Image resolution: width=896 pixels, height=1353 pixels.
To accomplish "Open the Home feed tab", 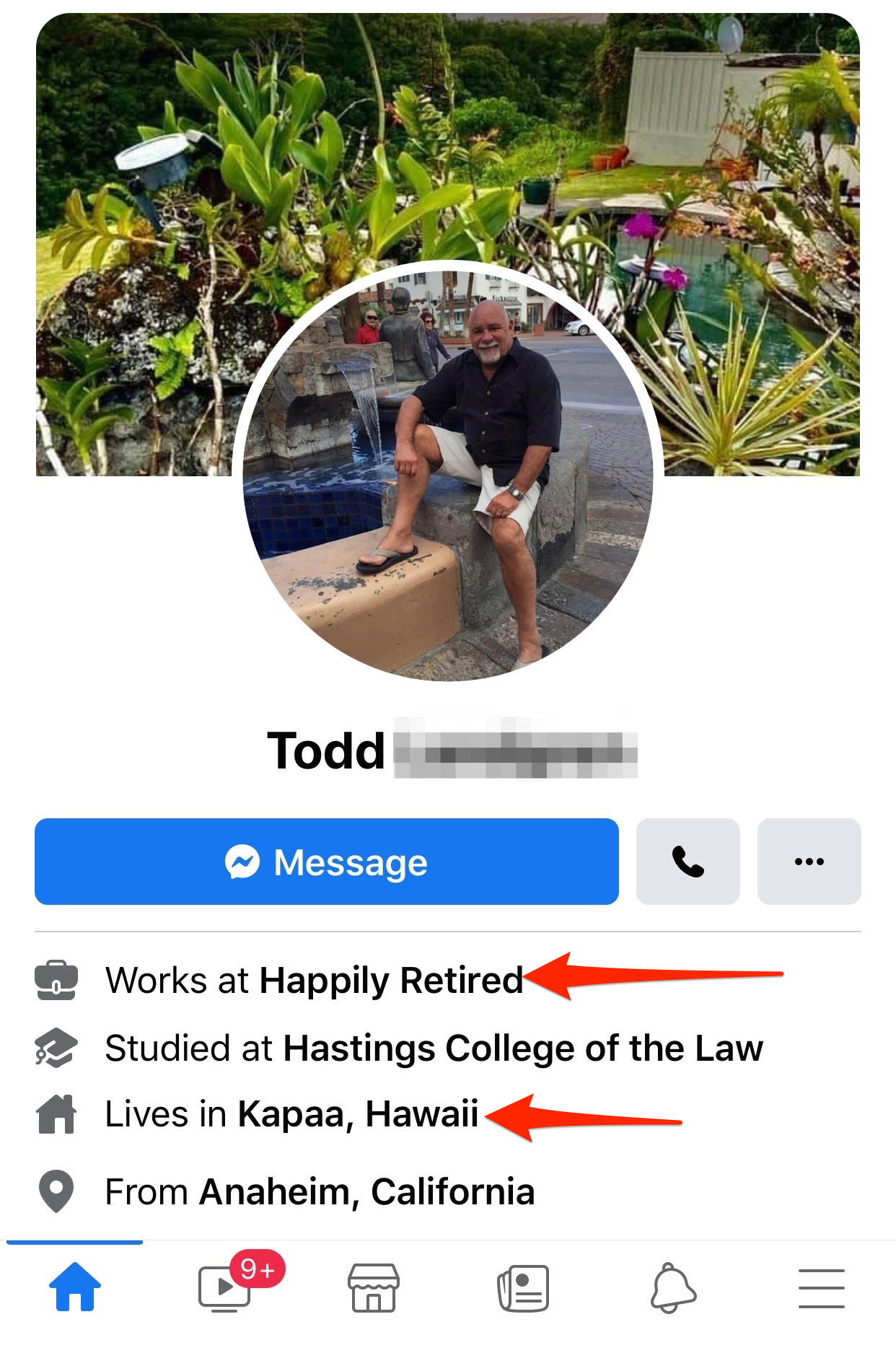I will [x=75, y=1287].
